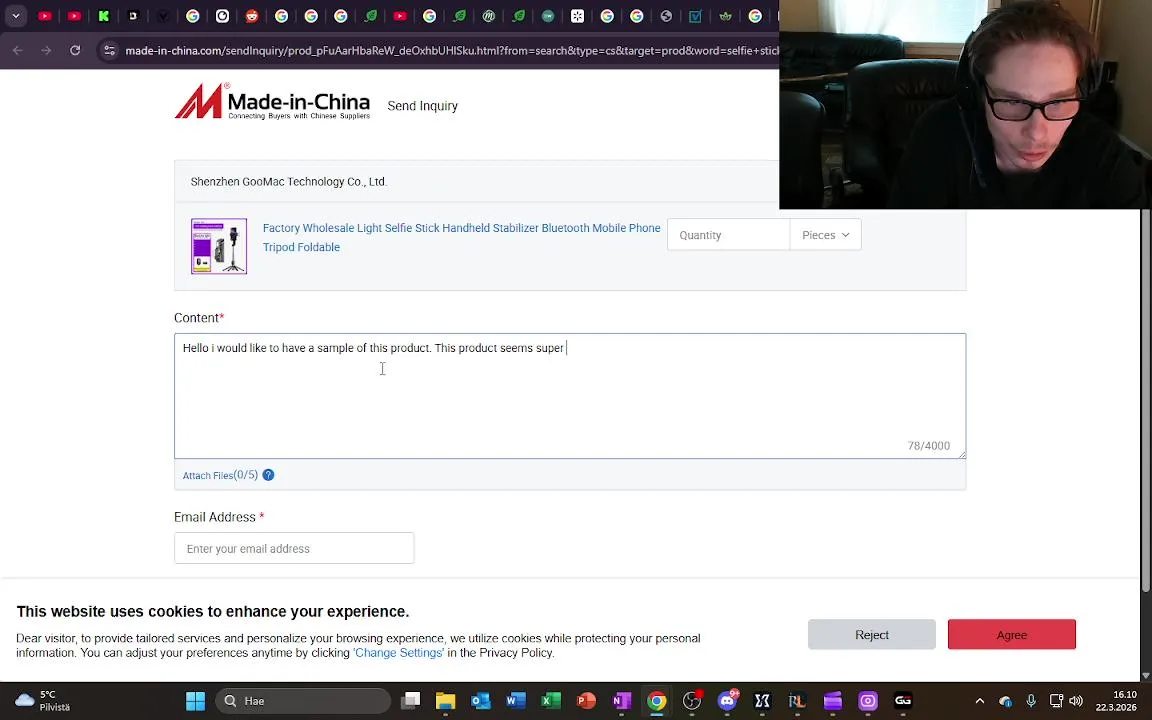Switch to the white asterisk icon tab
This screenshot has height=720, width=1152.
click(x=577, y=15)
